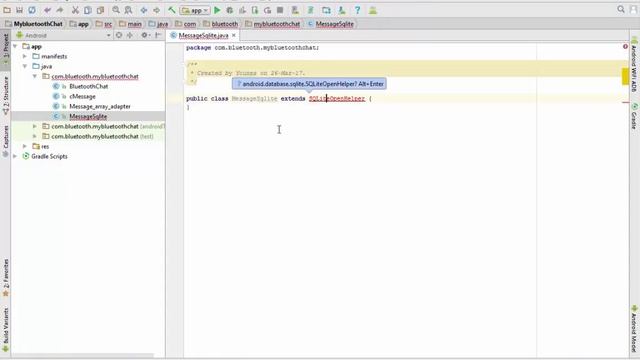Open the Captures tool window tab
Screen dimensions: 640x360
pos(6,141)
